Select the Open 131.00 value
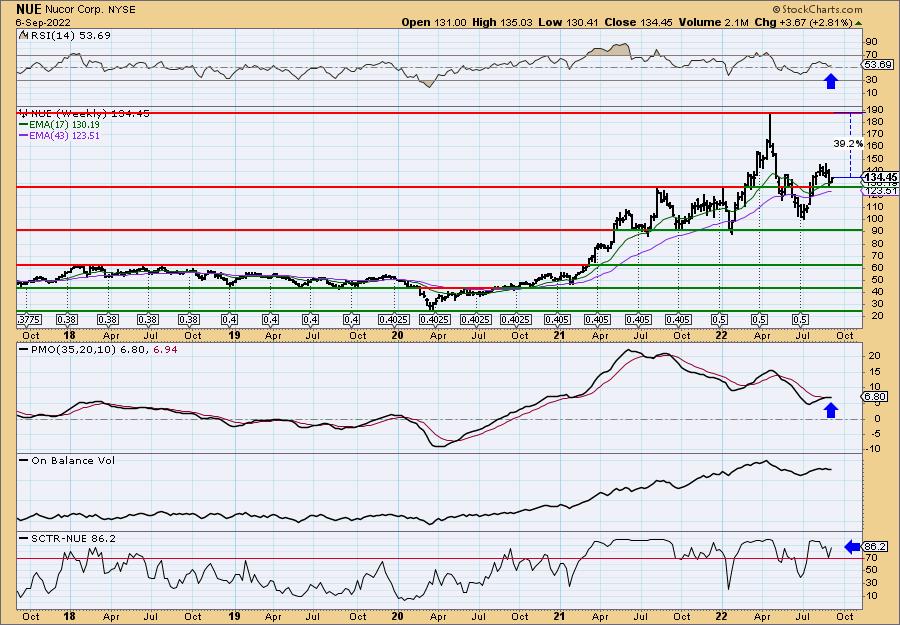The width and height of the screenshot is (900, 625). click(x=434, y=22)
